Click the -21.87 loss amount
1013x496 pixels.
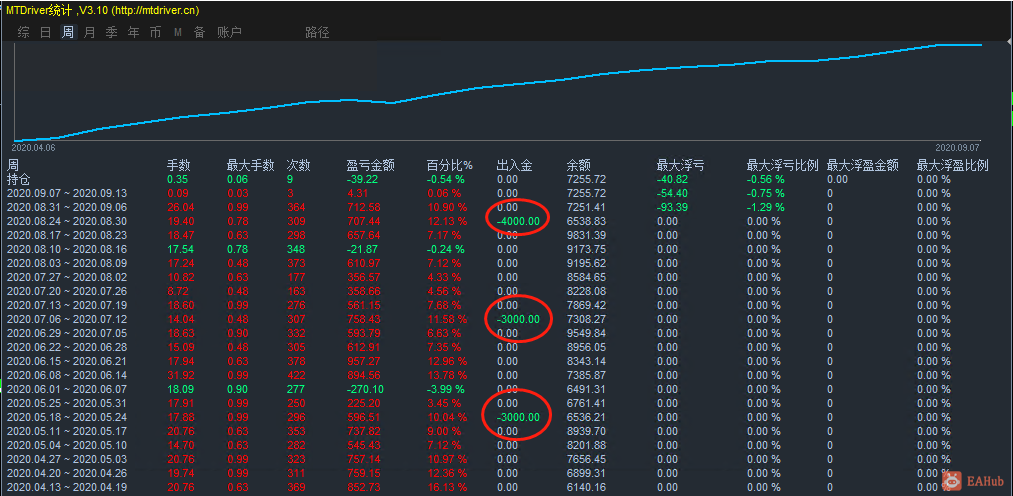(362, 249)
